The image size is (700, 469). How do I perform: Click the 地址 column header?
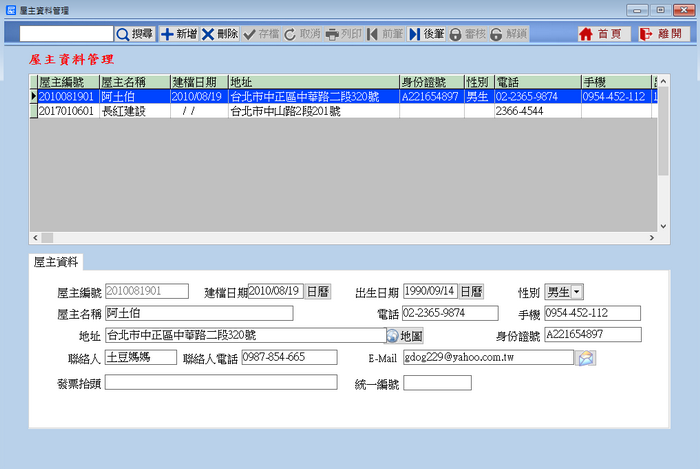pos(314,82)
